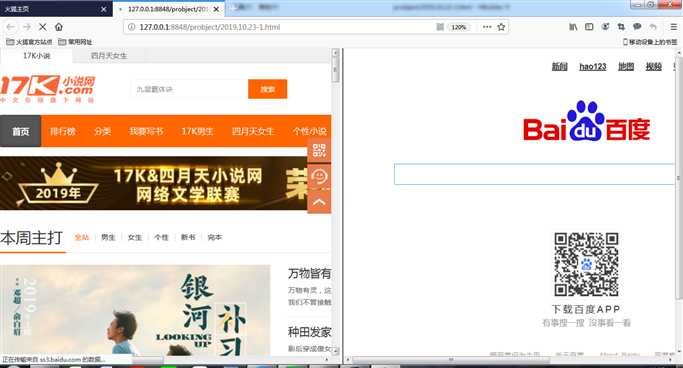Select the 女生 filter under 本周主打
Viewport: 683px width, 368px height.
pyautogui.click(x=135, y=237)
